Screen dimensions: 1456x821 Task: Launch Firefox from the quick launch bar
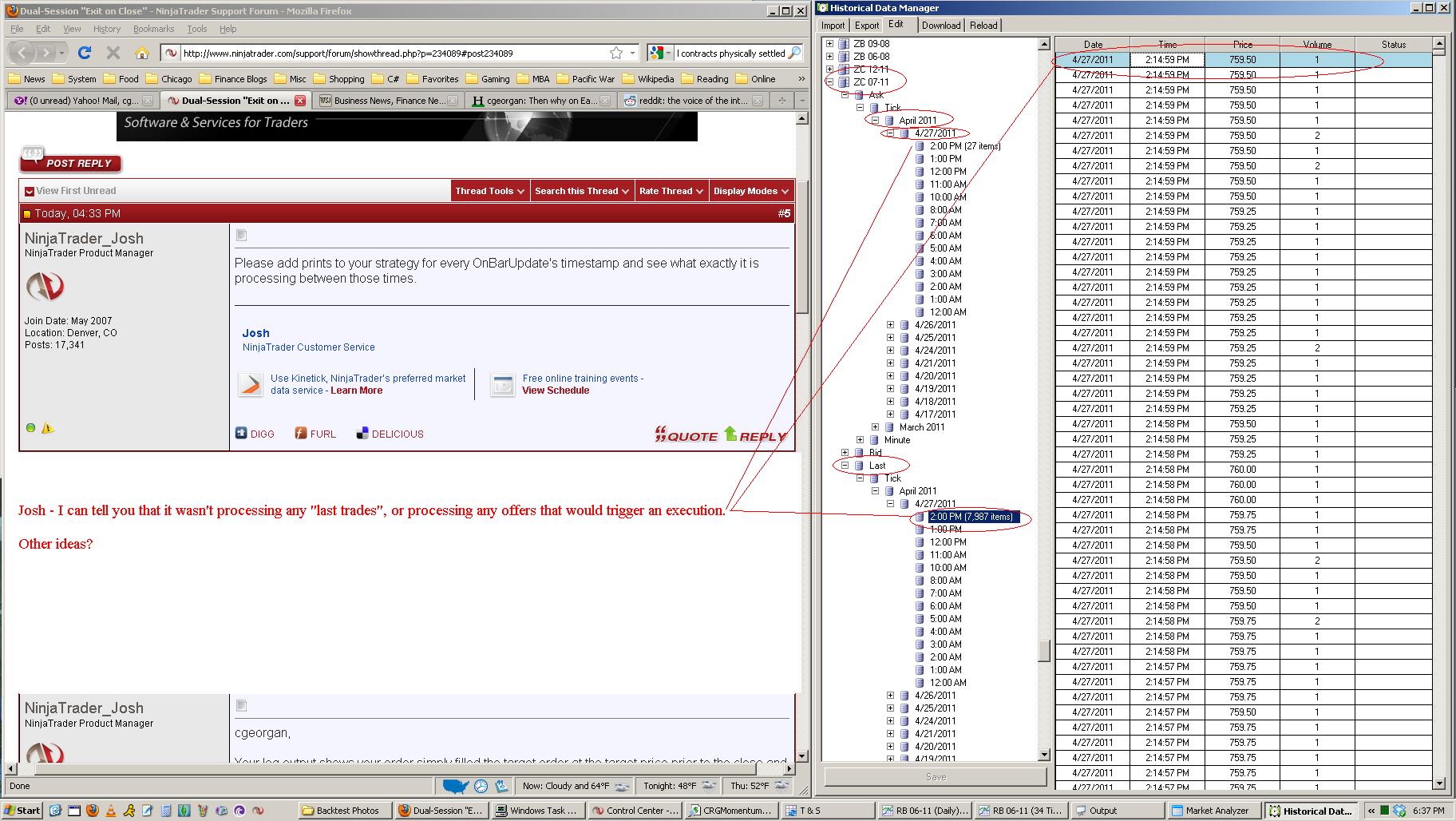[x=92, y=811]
